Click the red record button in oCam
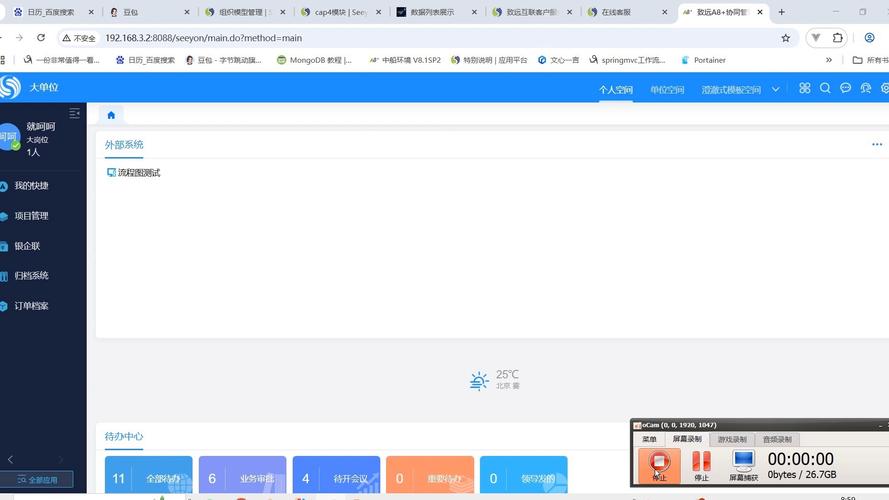 [x=659, y=465]
